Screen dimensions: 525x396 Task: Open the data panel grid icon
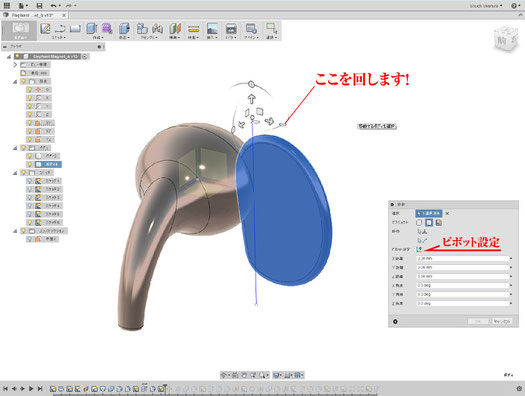tap(7, 5)
